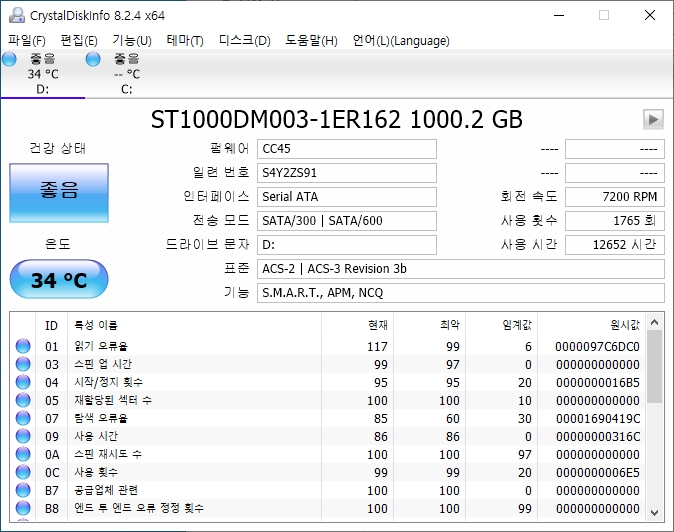Select the D: disk tab
The width and height of the screenshot is (674, 532).
pyautogui.click(x=43, y=74)
